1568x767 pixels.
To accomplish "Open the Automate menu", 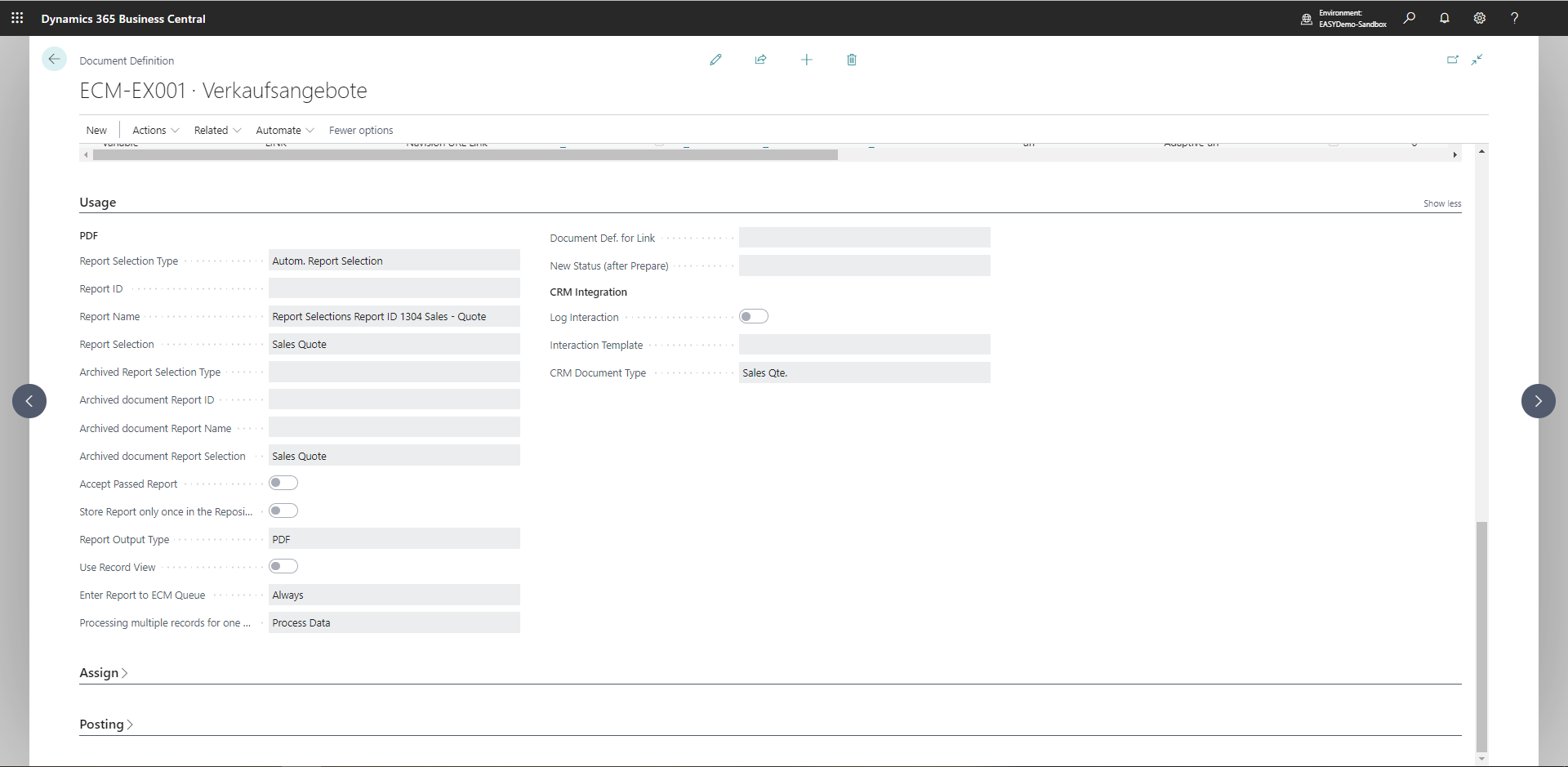I will pyautogui.click(x=284, y=131).
